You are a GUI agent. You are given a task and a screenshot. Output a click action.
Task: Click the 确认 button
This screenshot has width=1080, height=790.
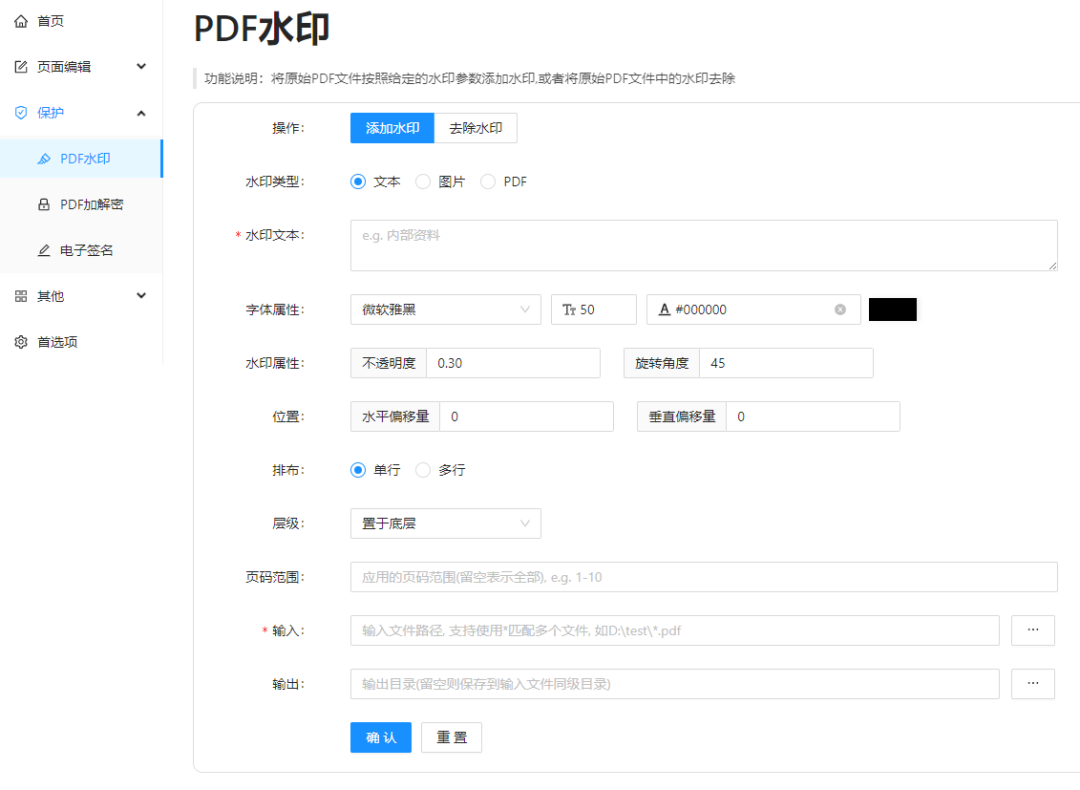[x=381, y=738]
